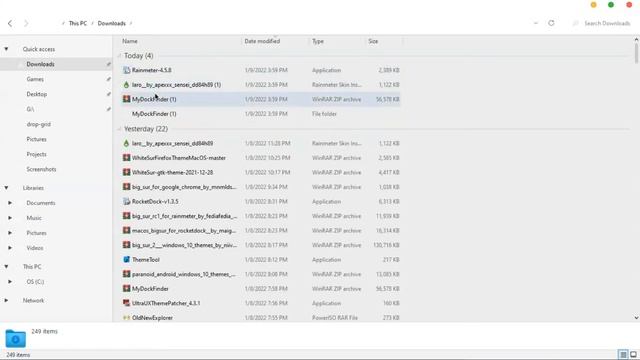Select the file name RocketDock-v1.3.5

coord(155,201)
